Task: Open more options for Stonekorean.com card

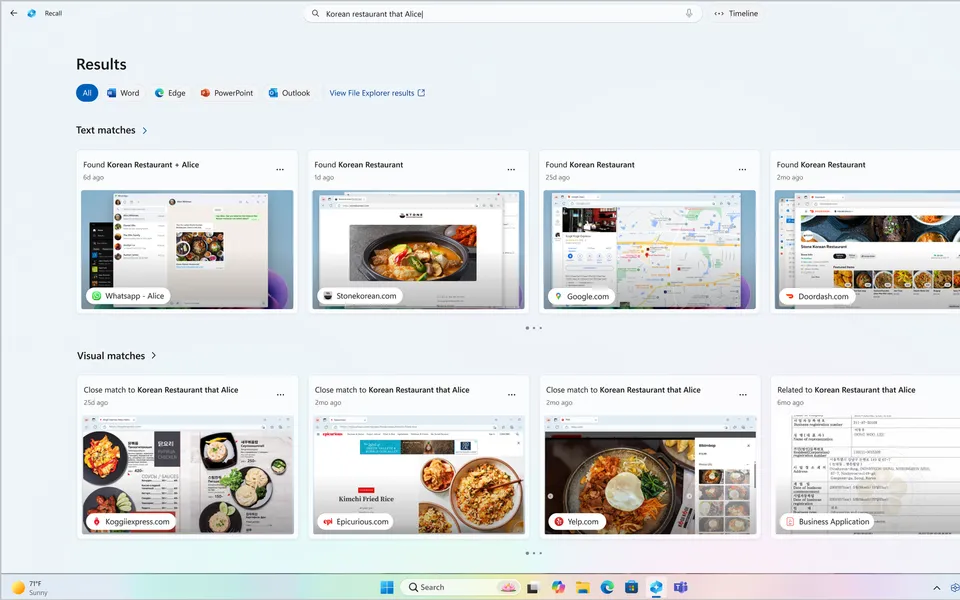Action: (x=511, y=170)
